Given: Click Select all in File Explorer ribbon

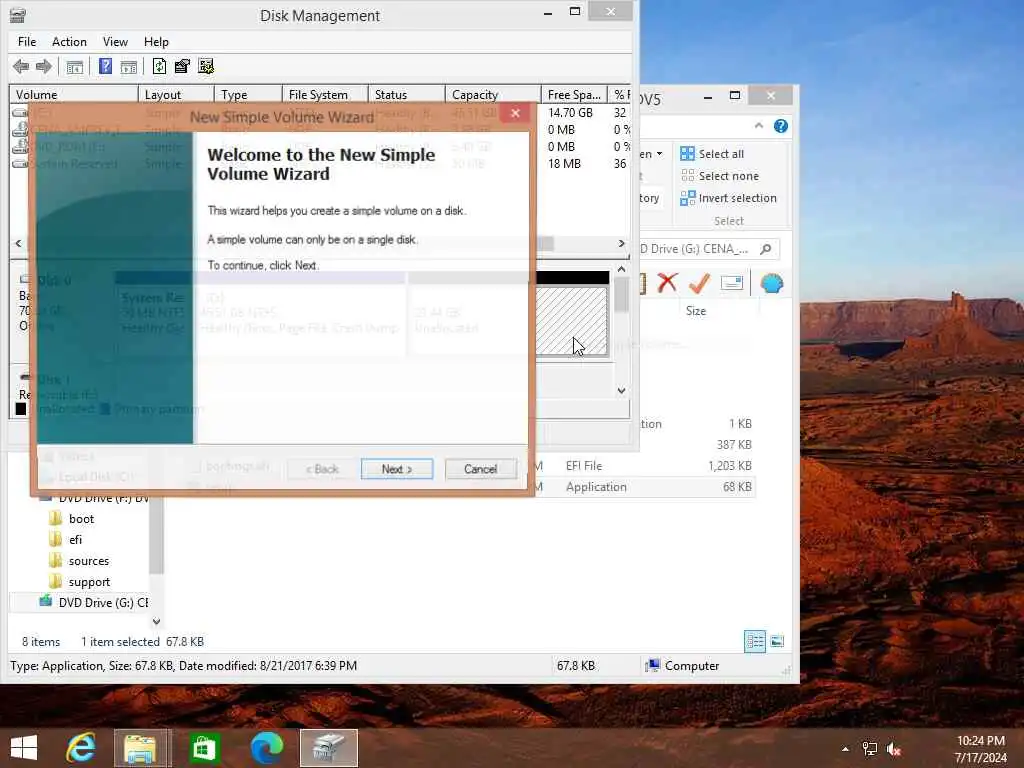Looking at the screenshot, I should coord(712,153).
